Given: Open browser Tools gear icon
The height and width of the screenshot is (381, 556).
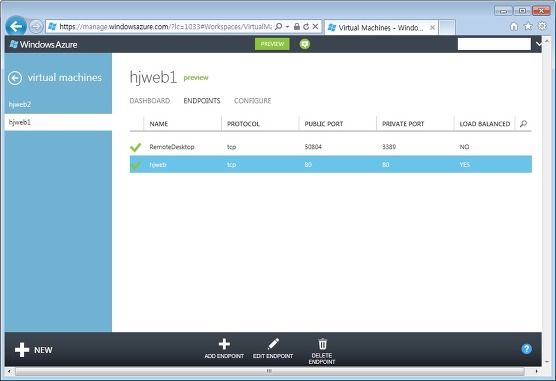Looking at the screenshot, I should [x=542, y=26].
